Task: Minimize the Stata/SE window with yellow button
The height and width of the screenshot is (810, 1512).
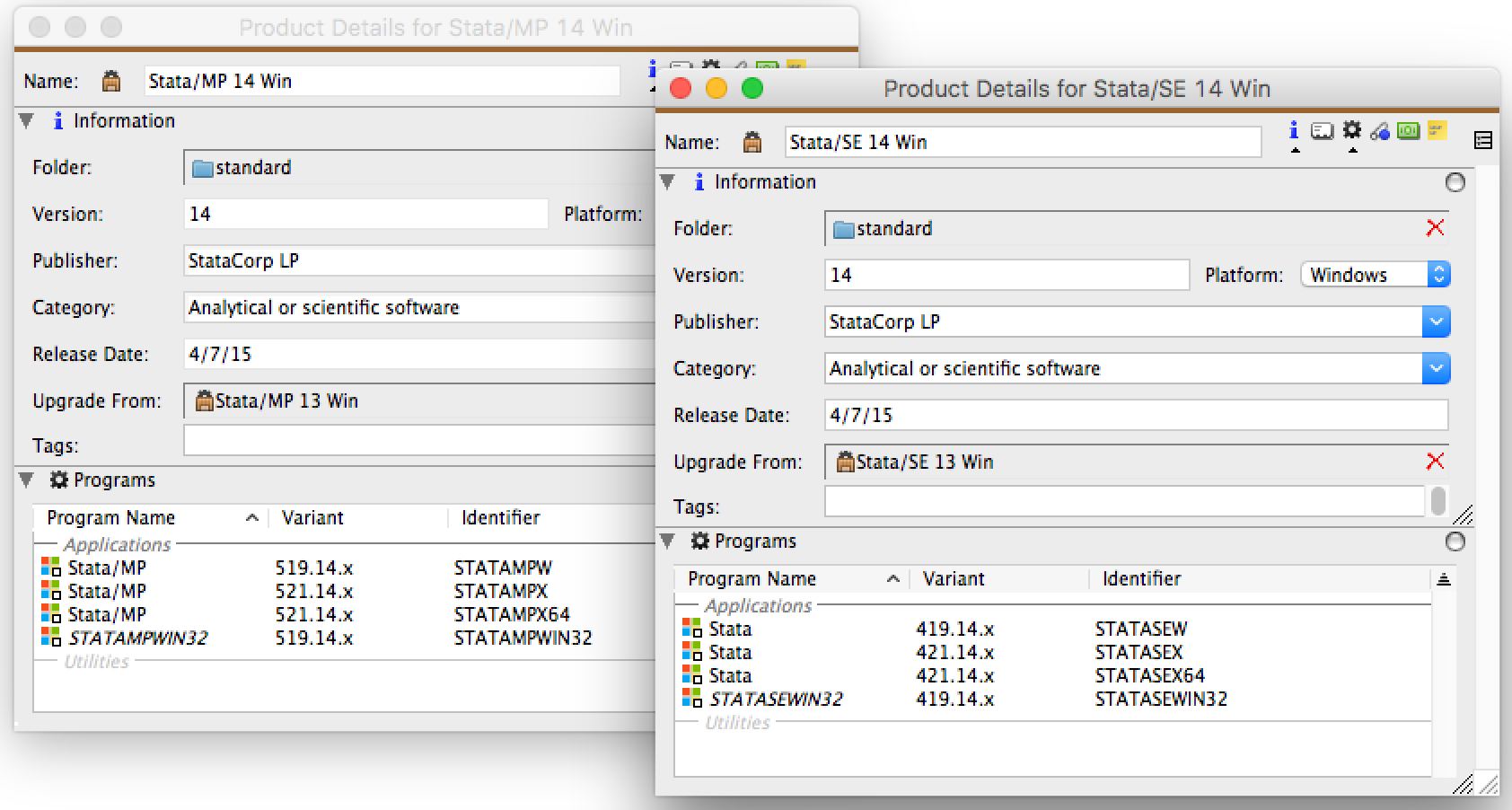Action: point(716,88)
